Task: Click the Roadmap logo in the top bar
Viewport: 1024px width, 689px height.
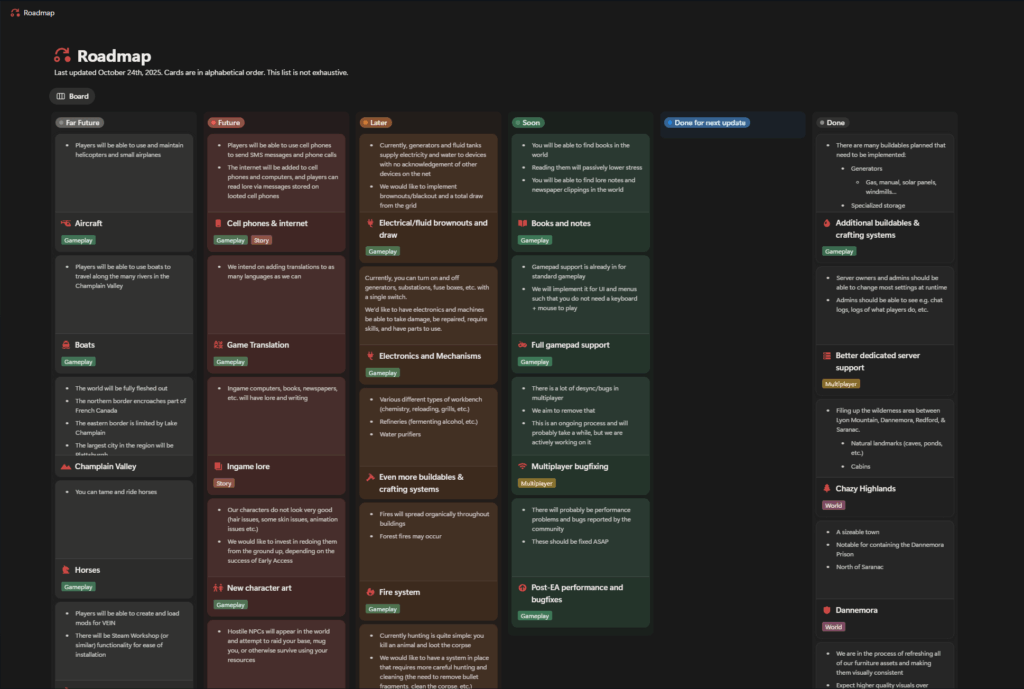Action: pos(15,13)
